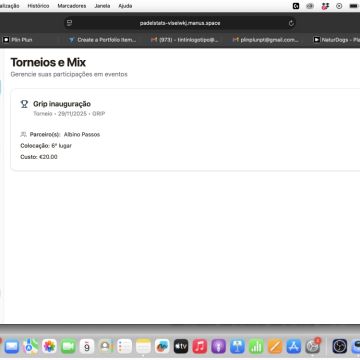
Task: Click the reload page icon in address bar
Action: [x=291, y=23]
